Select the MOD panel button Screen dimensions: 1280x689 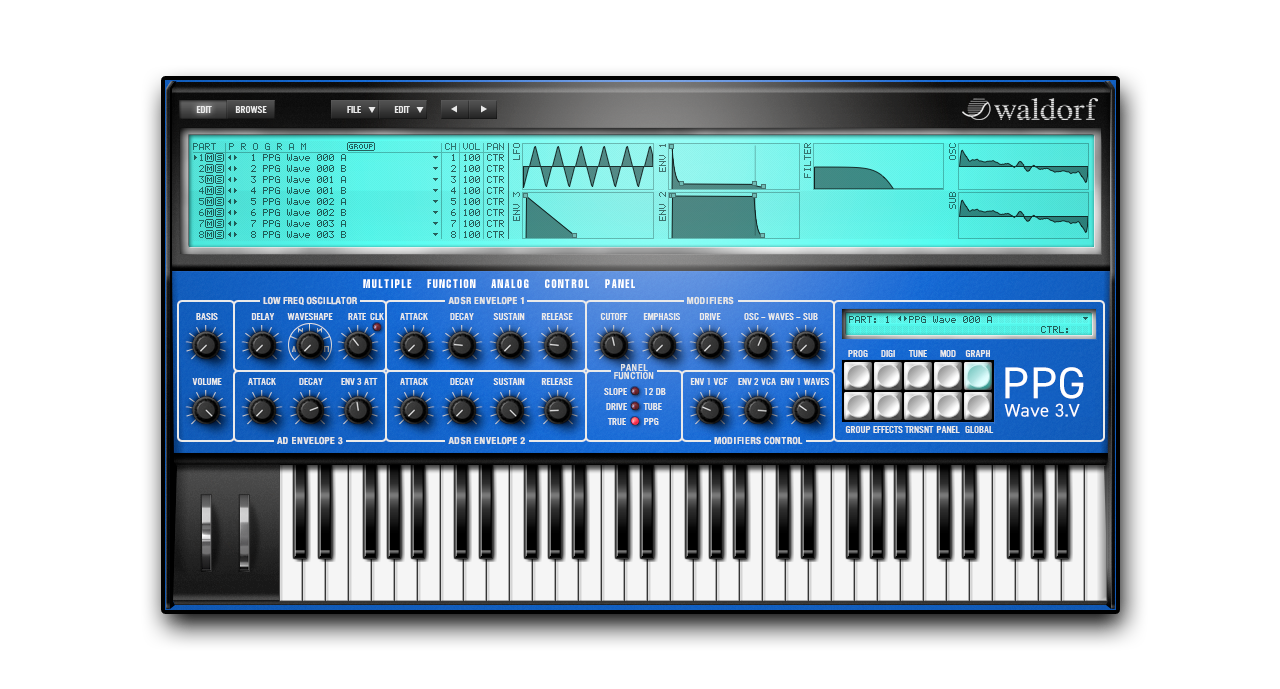948,376
